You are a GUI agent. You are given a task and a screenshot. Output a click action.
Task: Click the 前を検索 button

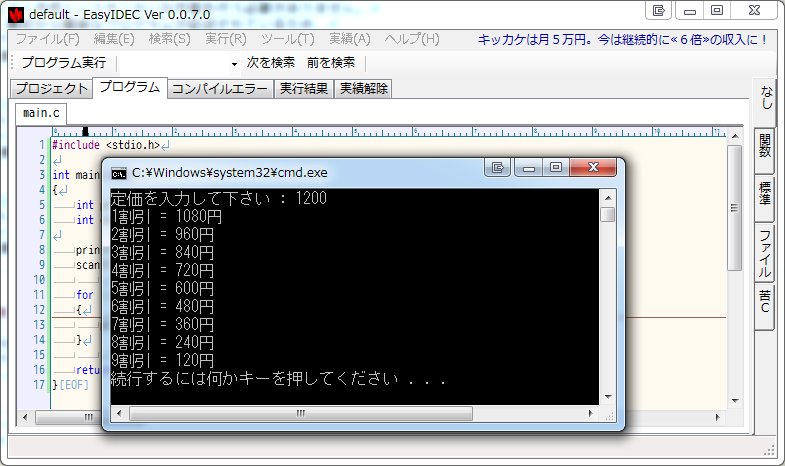click(x=331, y=63)
